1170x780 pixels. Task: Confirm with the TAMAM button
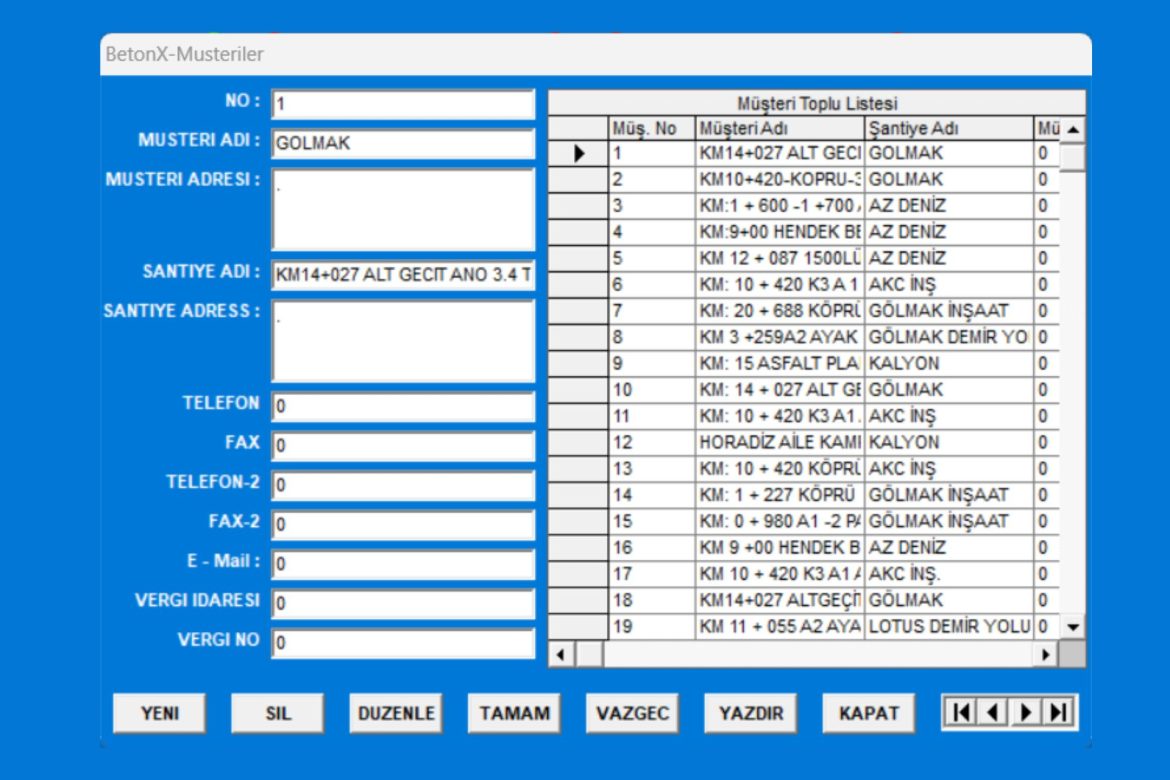click(514, 713)
